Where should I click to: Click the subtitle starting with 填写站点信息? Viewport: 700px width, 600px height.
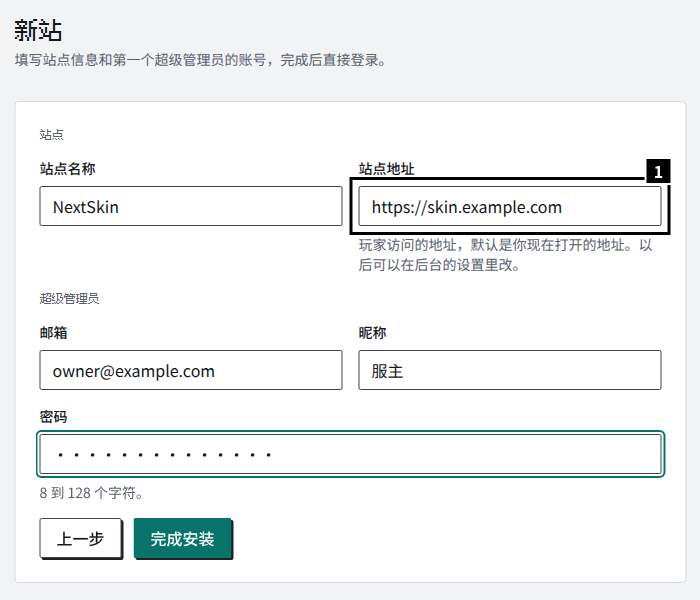(200, 60)
